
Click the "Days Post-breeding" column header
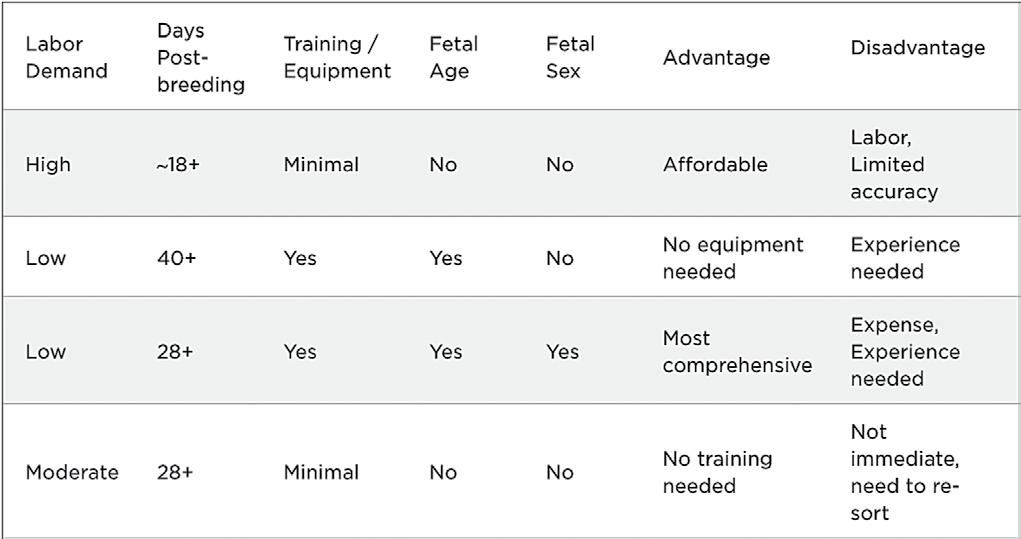coord(200,58)
